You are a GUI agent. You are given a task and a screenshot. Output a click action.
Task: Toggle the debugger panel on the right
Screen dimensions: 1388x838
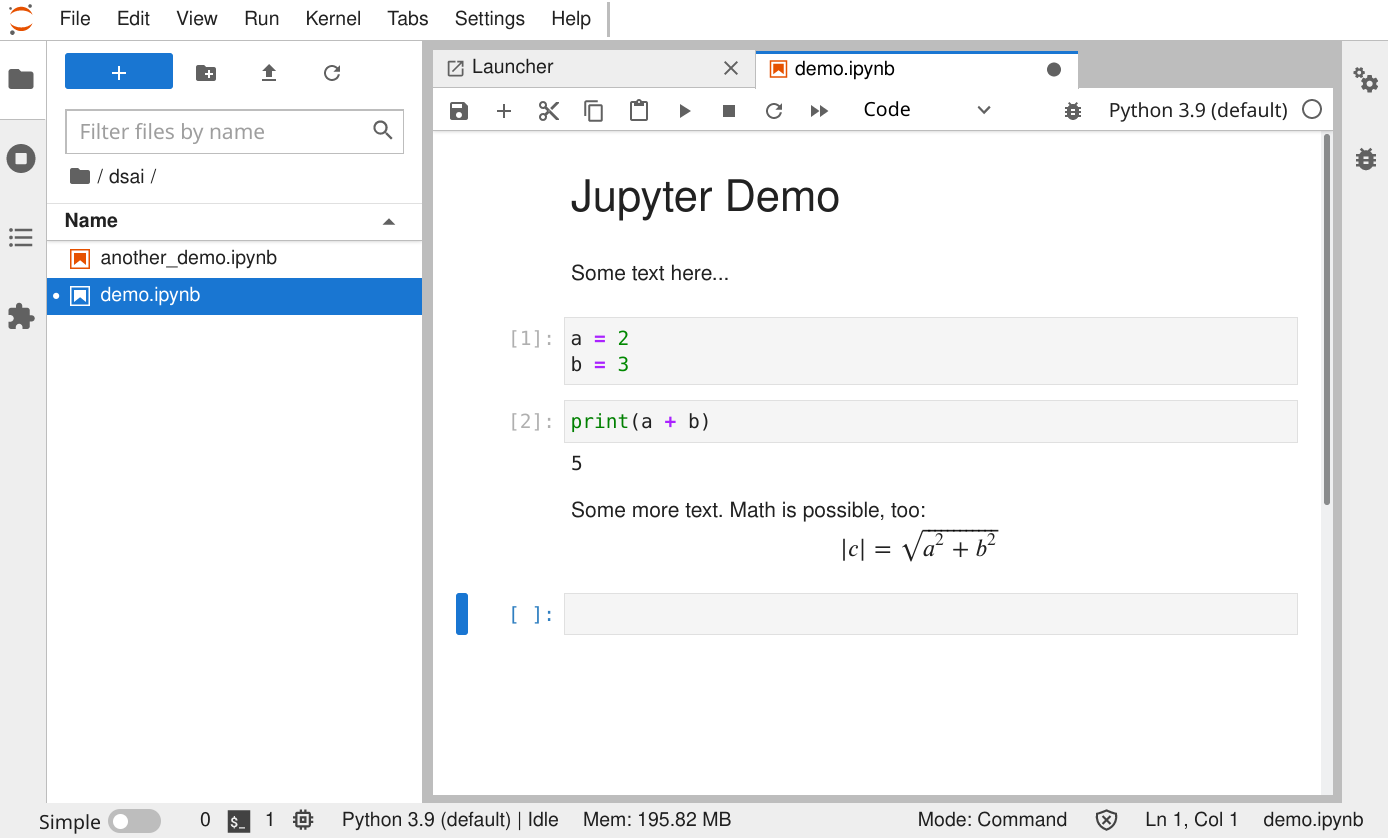(1366, 158)
